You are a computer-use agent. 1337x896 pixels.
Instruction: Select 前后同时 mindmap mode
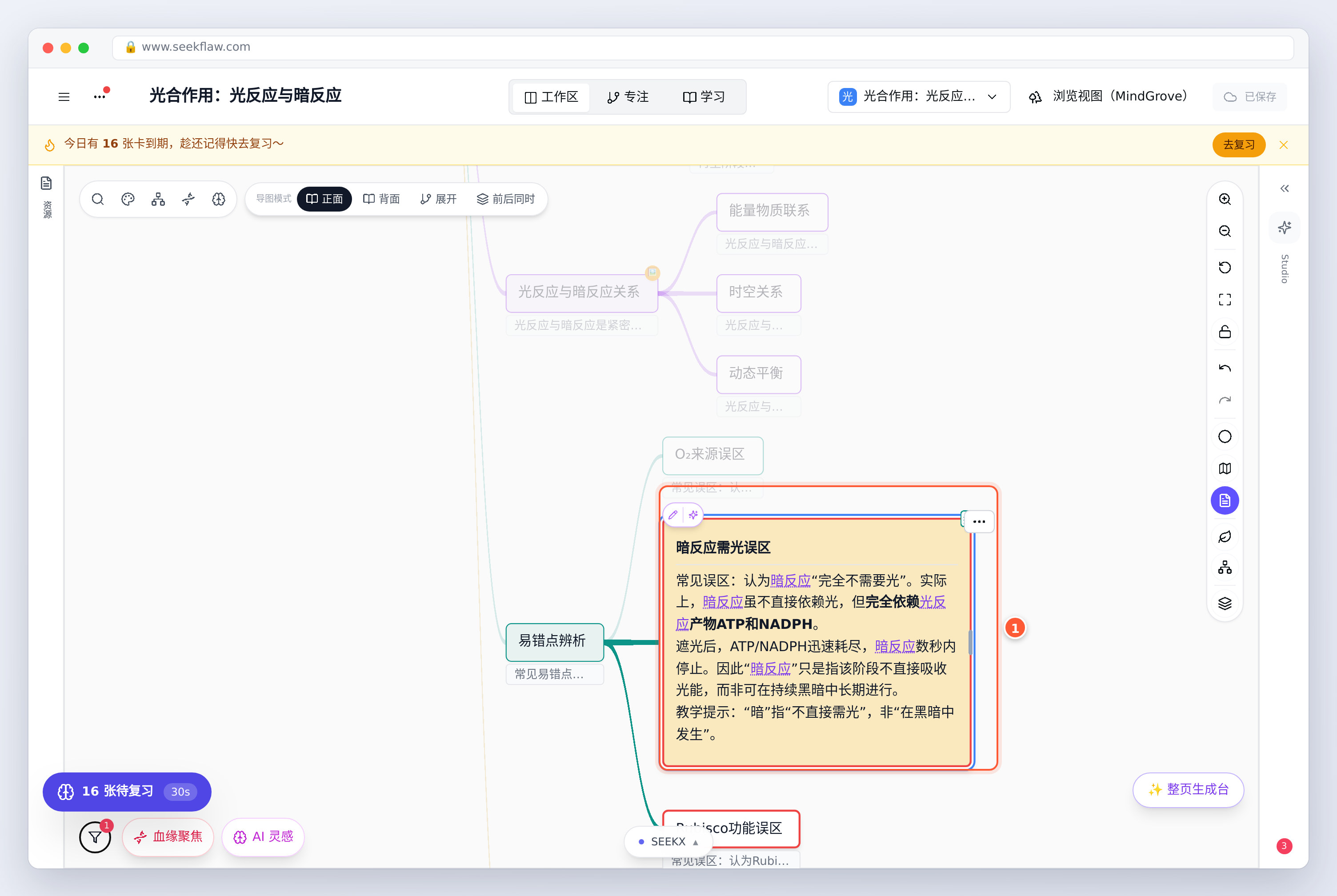point(506,199)
